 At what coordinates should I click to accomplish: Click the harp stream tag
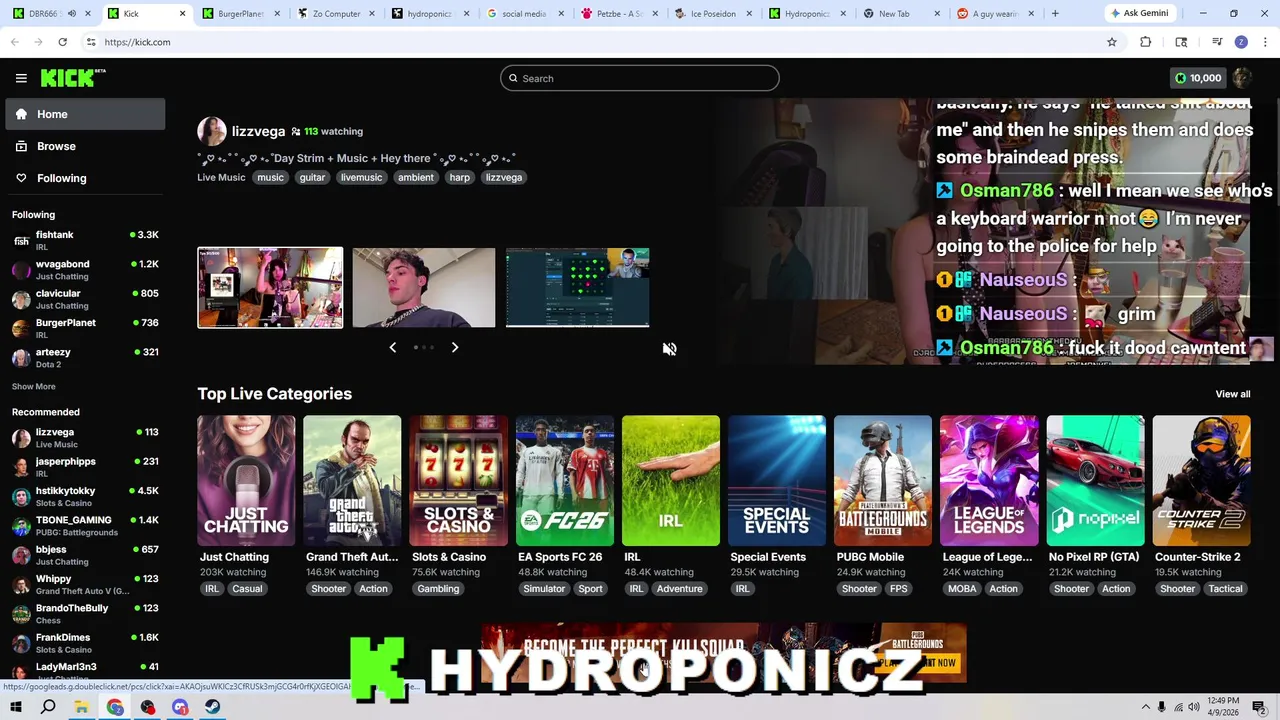[x=459, y=177]
